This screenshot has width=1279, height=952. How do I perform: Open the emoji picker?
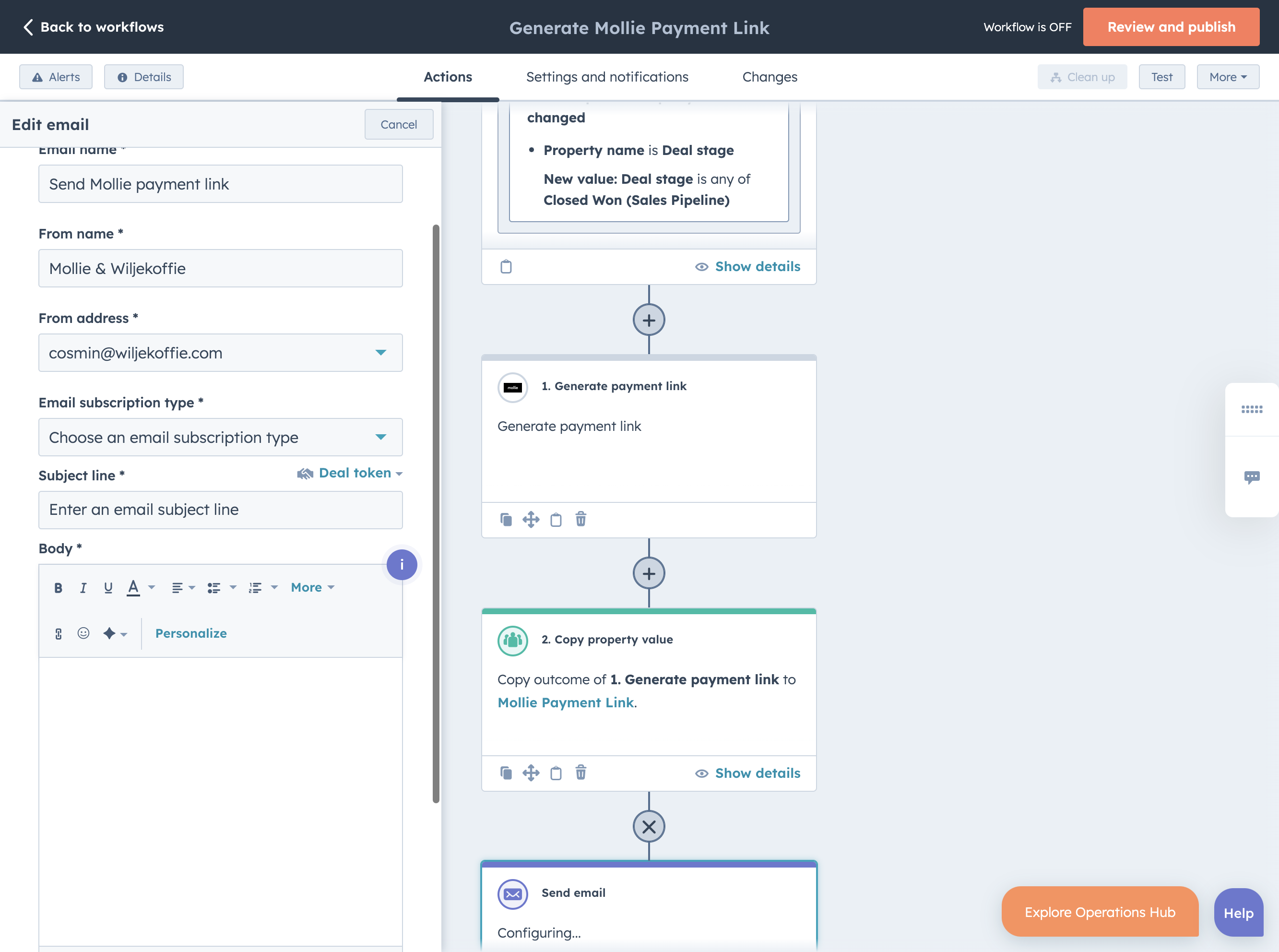pos(83,634)
